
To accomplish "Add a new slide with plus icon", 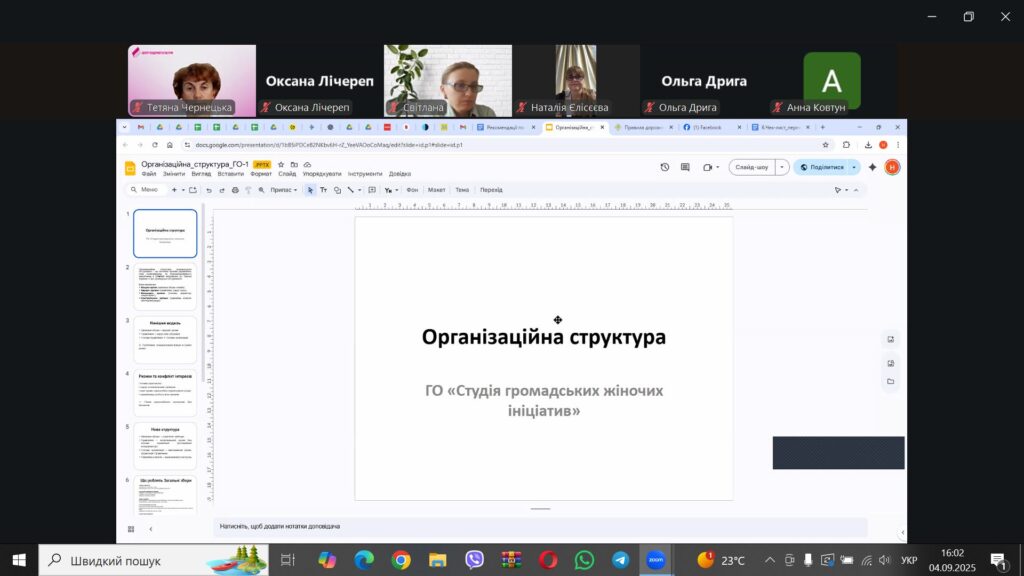I will [174, 190].
